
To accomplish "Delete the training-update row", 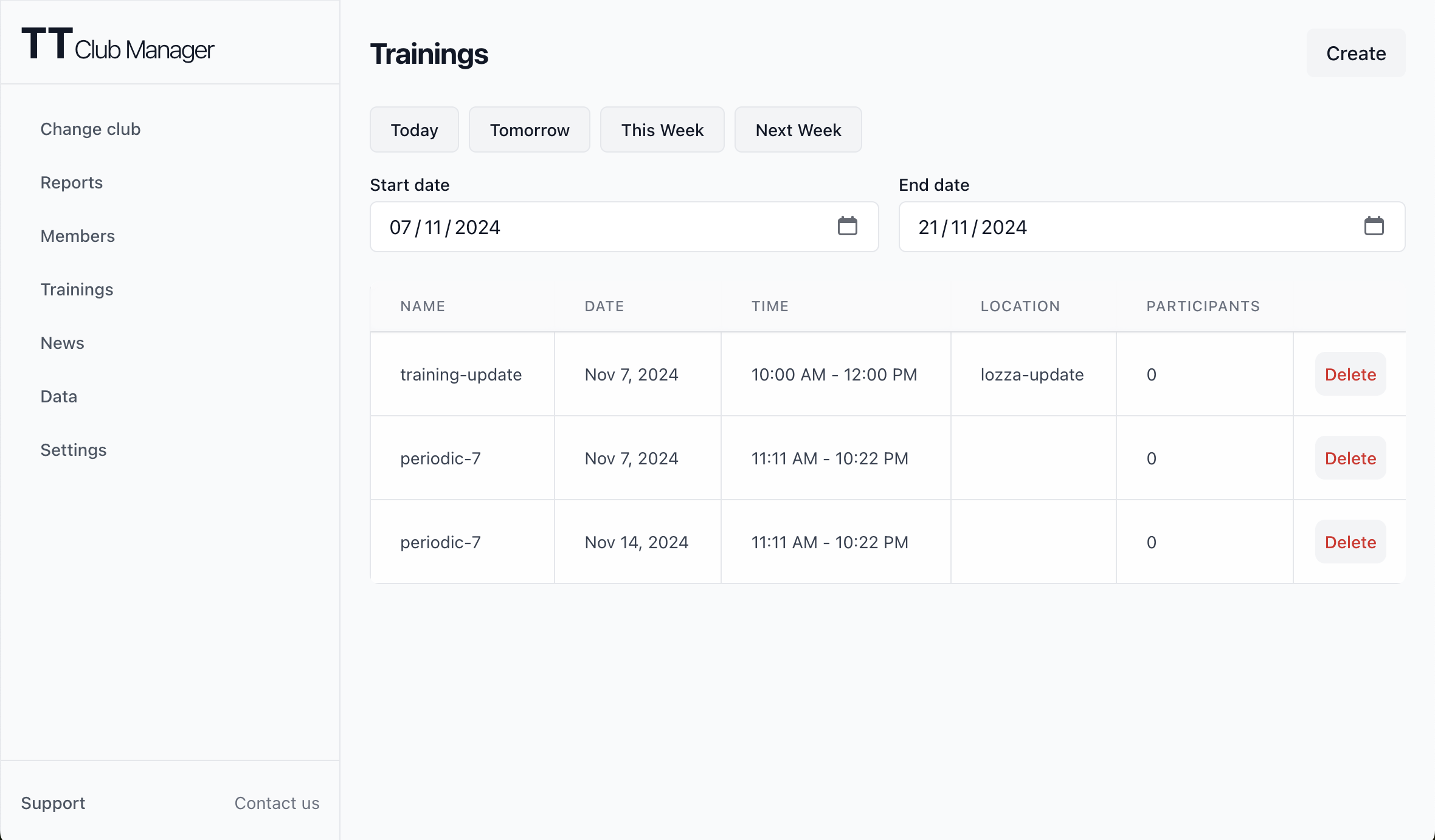I will 1350,374.
